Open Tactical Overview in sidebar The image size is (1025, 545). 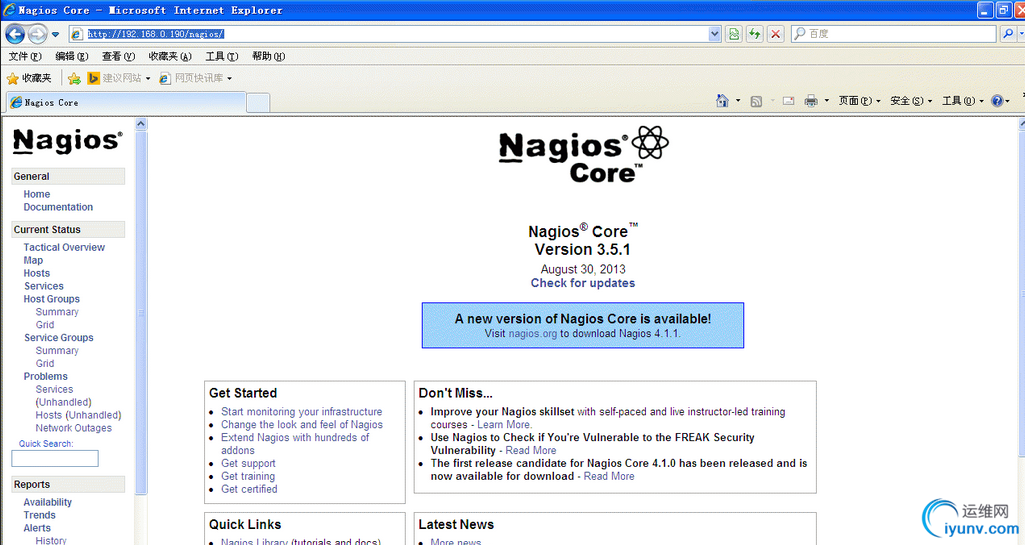64,248
